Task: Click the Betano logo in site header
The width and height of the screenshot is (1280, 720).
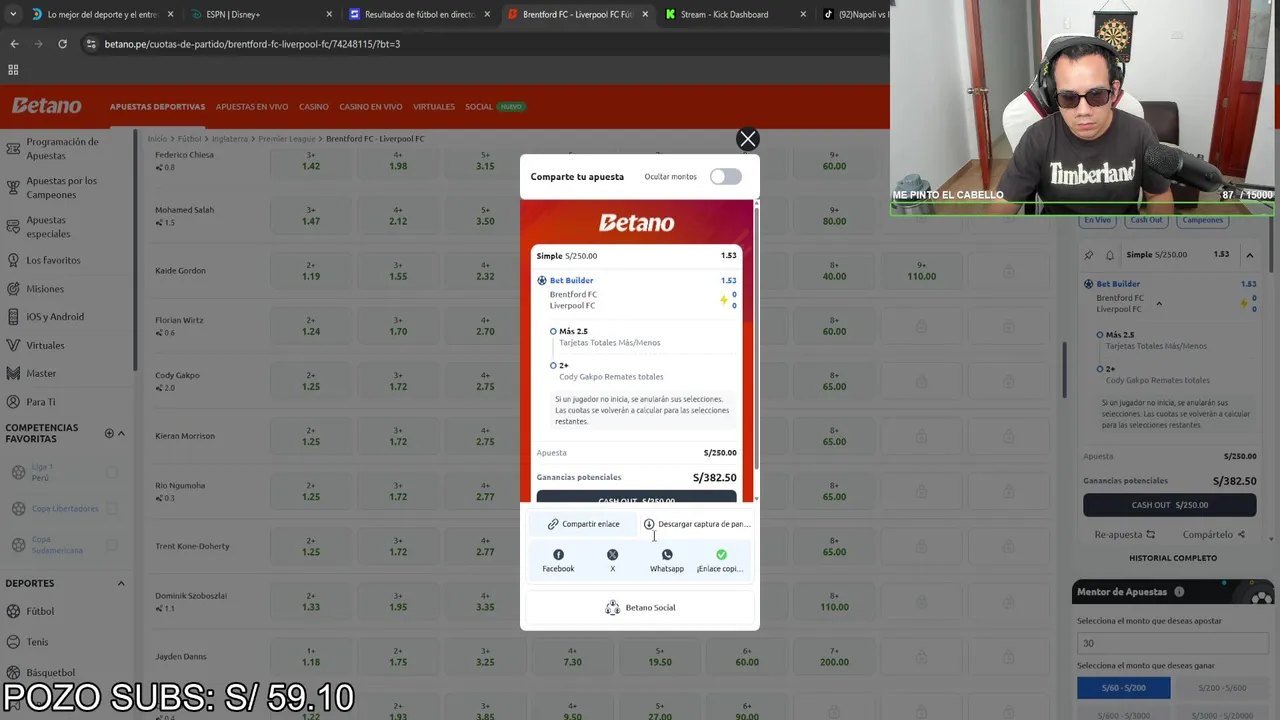Action: (x=47, y=106)
